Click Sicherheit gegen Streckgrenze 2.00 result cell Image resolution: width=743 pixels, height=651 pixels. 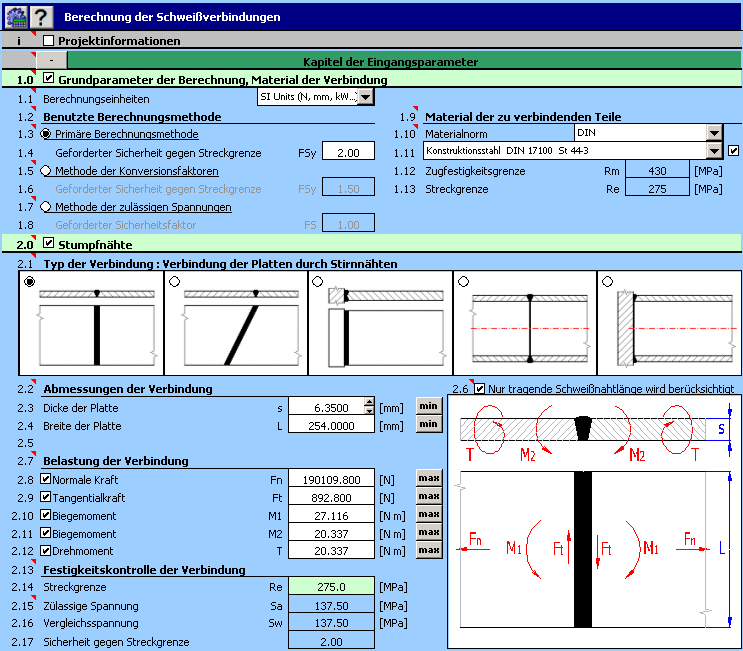point(331,641)
